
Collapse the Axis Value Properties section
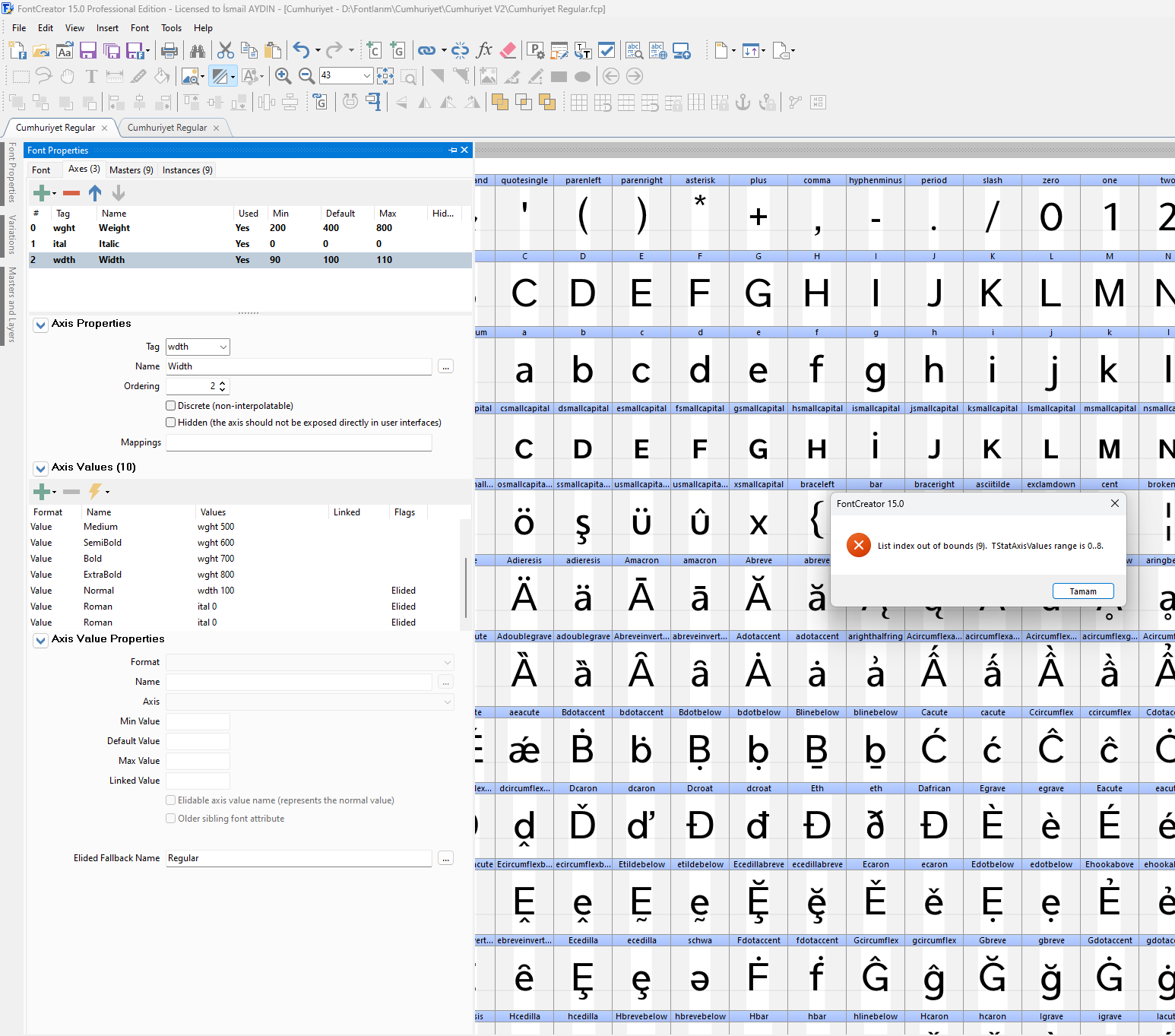click(x=41, y=640)
